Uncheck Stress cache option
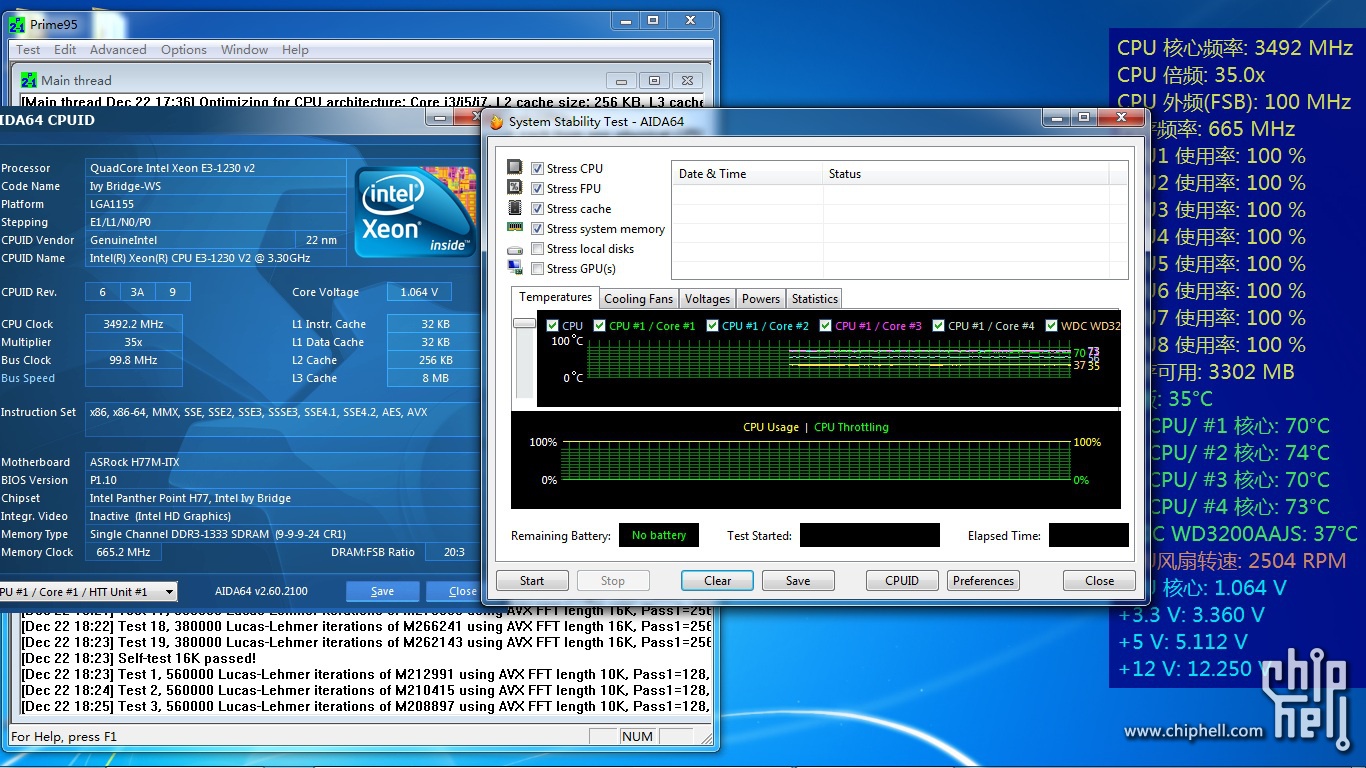The width and height of the screenshot is (1366, 768). coord(538,209)
